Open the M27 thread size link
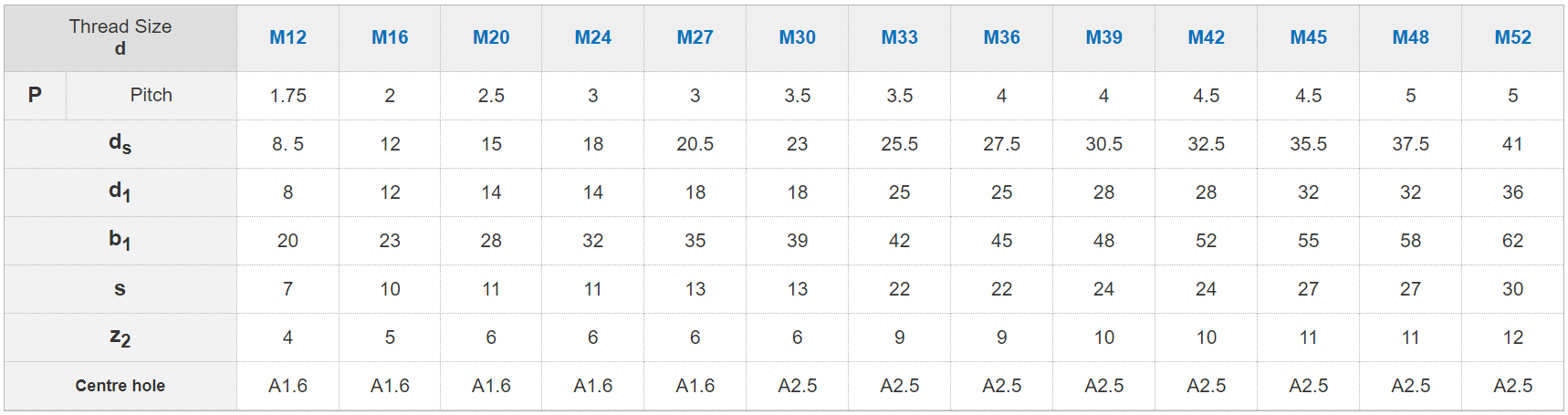This screenshot has width=1568, height=415. point(695,37)
